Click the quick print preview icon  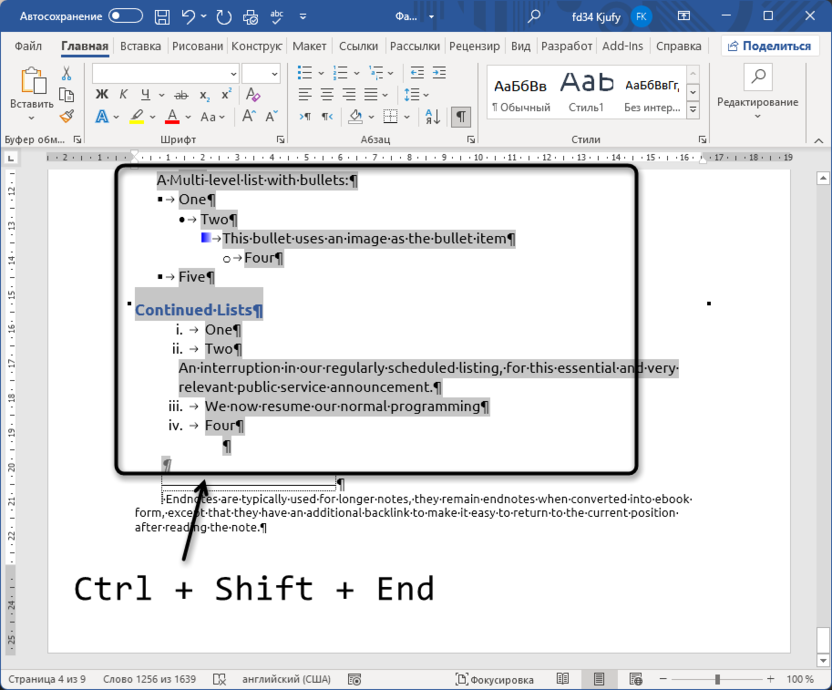click(x=250, y=16)
